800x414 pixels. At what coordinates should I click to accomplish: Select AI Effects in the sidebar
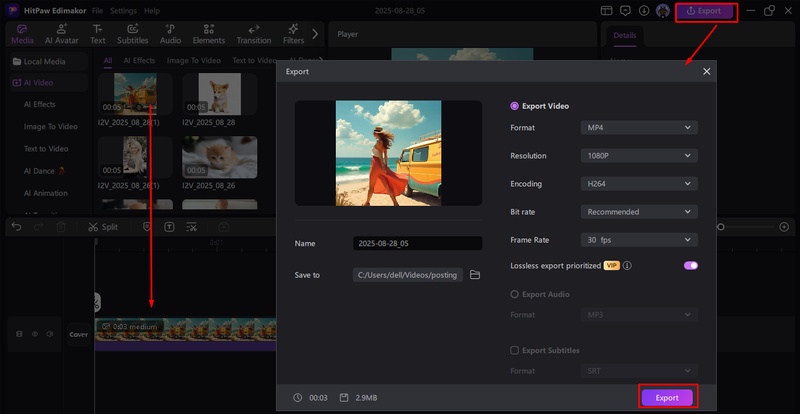40,104
